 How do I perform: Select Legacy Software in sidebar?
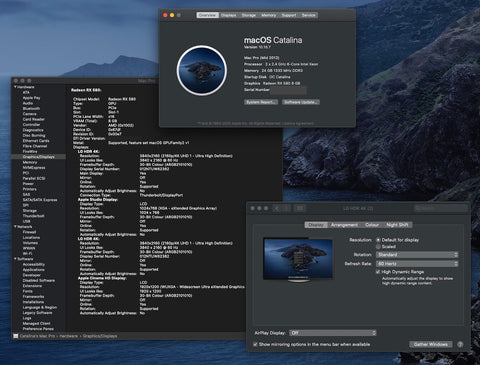pyautogui.click(x=37, y=313)
